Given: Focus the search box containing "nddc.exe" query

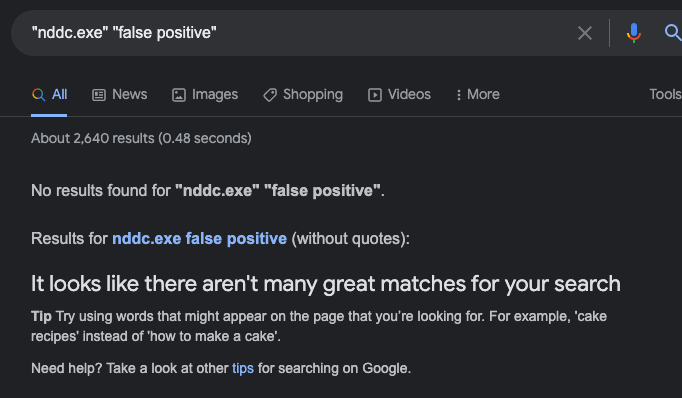Looking at the screenshot, I should coord(300,33).
